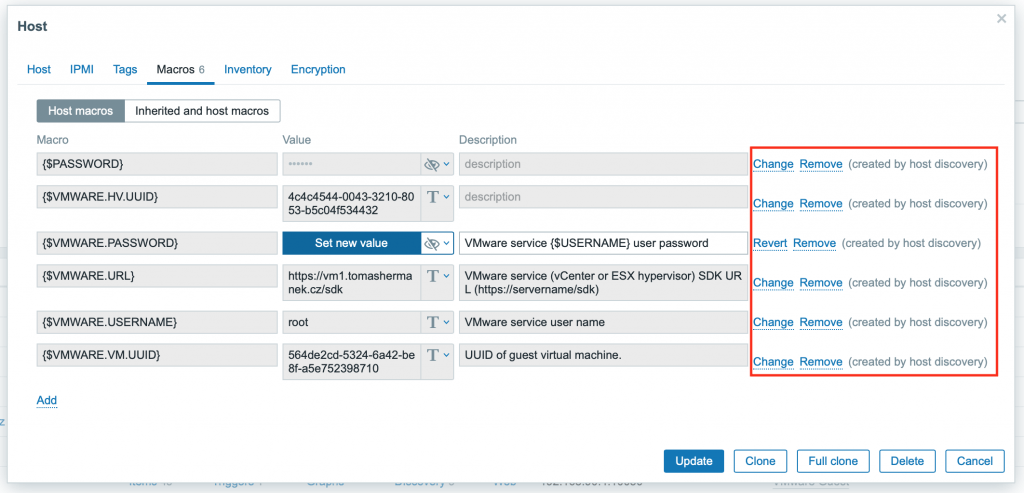Open value type dropdown for {$VMWARE.USERNAME}
The image size is (1024, 493).
pos(437,322)
